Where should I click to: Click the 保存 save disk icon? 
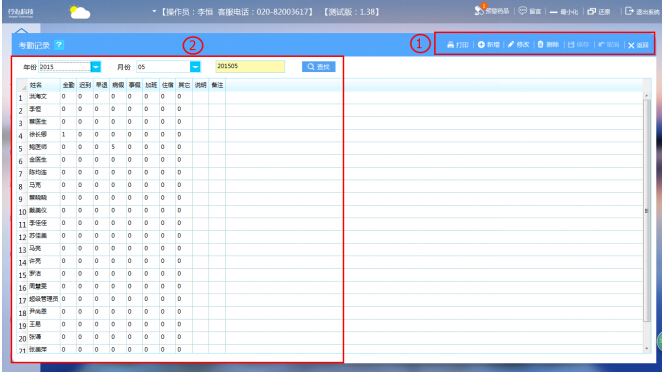tap(571, 44)
